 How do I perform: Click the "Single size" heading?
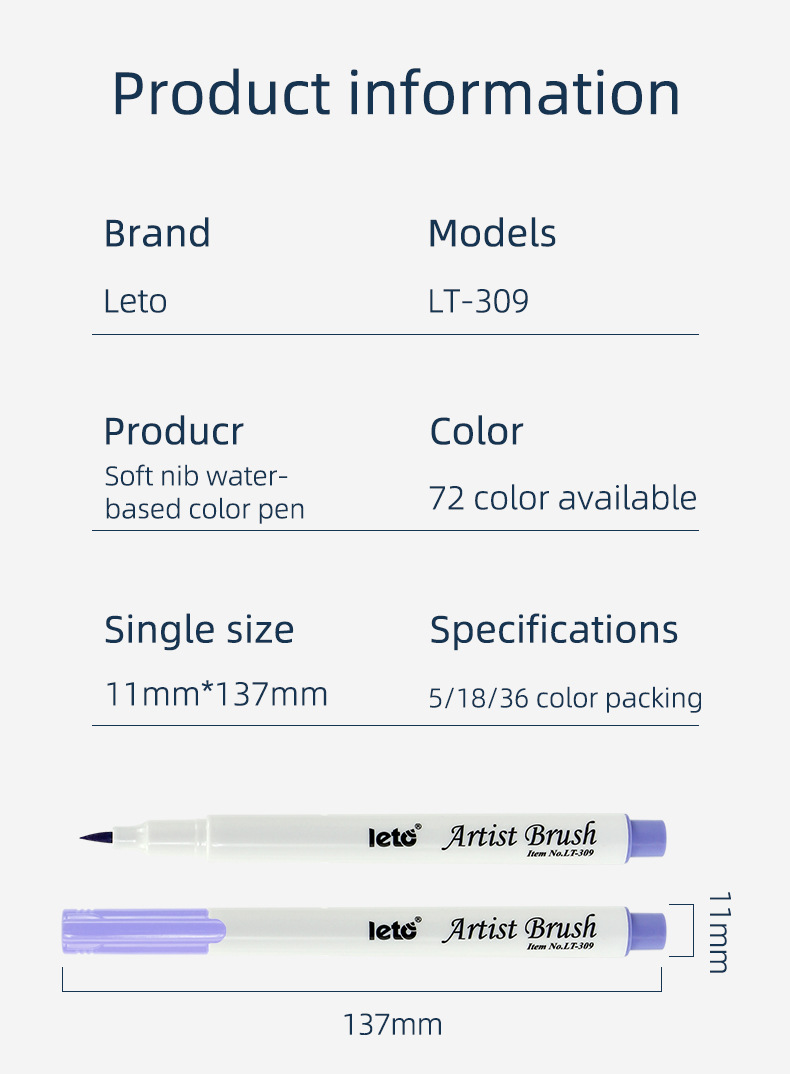click(199, 630)
